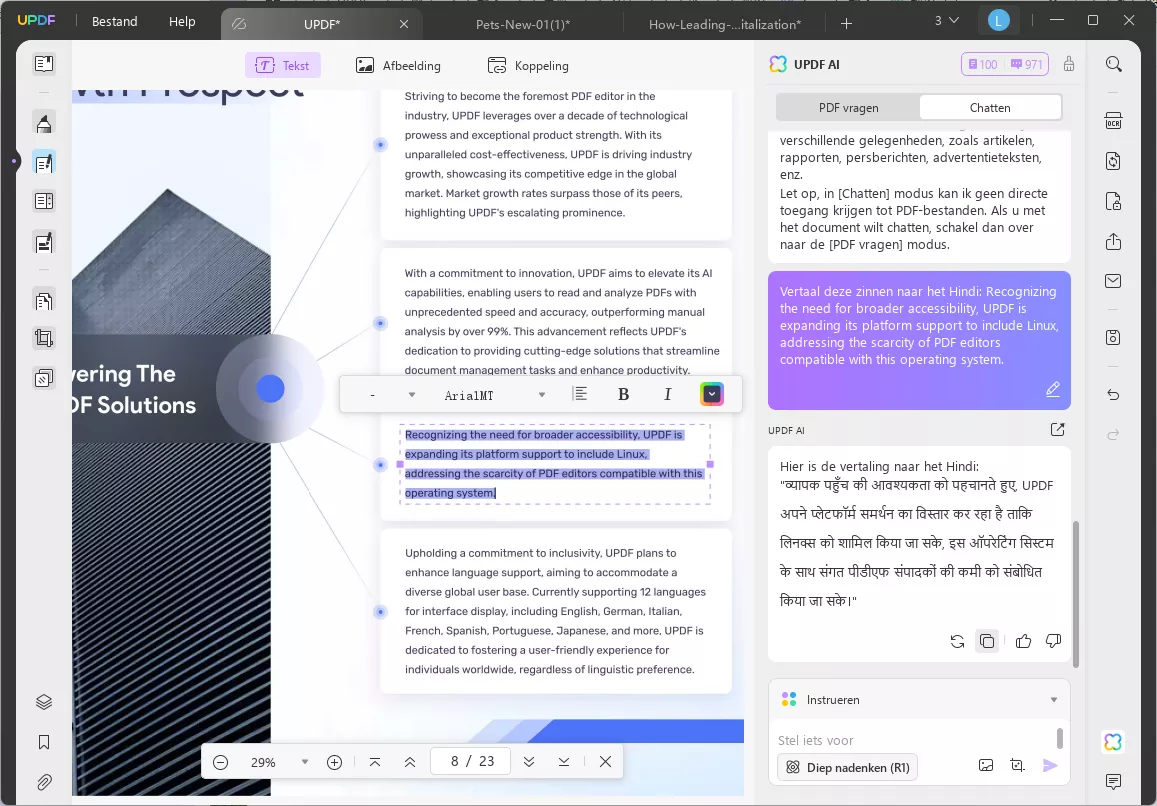Switch to PDF vragen mode
Viewport: 1157px width, 806px height.
[x=849, y=108]
